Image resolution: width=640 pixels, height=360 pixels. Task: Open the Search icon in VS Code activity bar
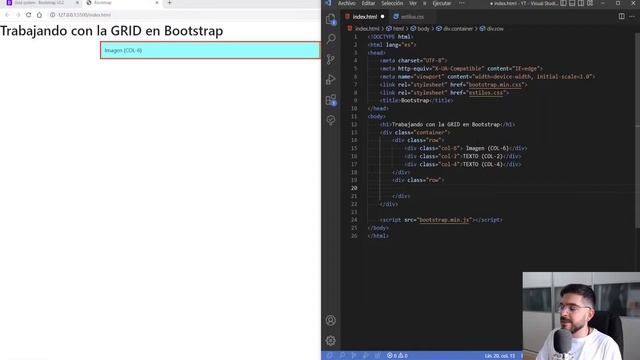pos(331,39)
